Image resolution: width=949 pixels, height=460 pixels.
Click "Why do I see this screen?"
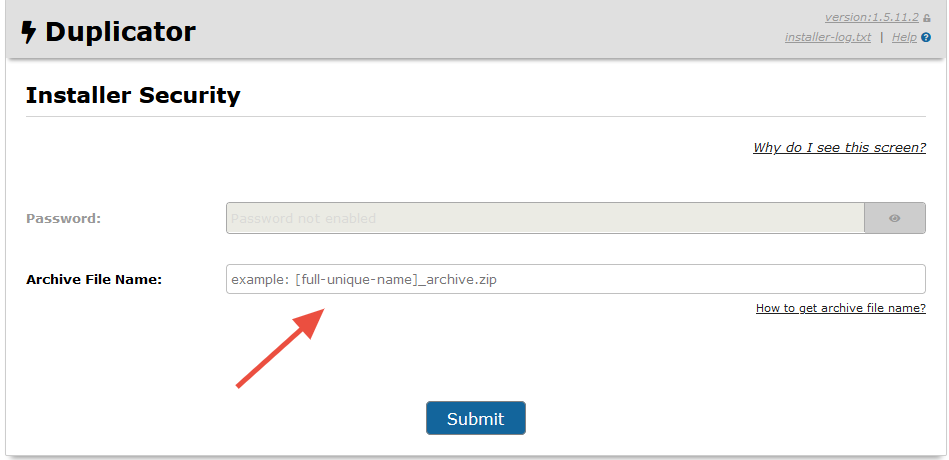(839, 148)
